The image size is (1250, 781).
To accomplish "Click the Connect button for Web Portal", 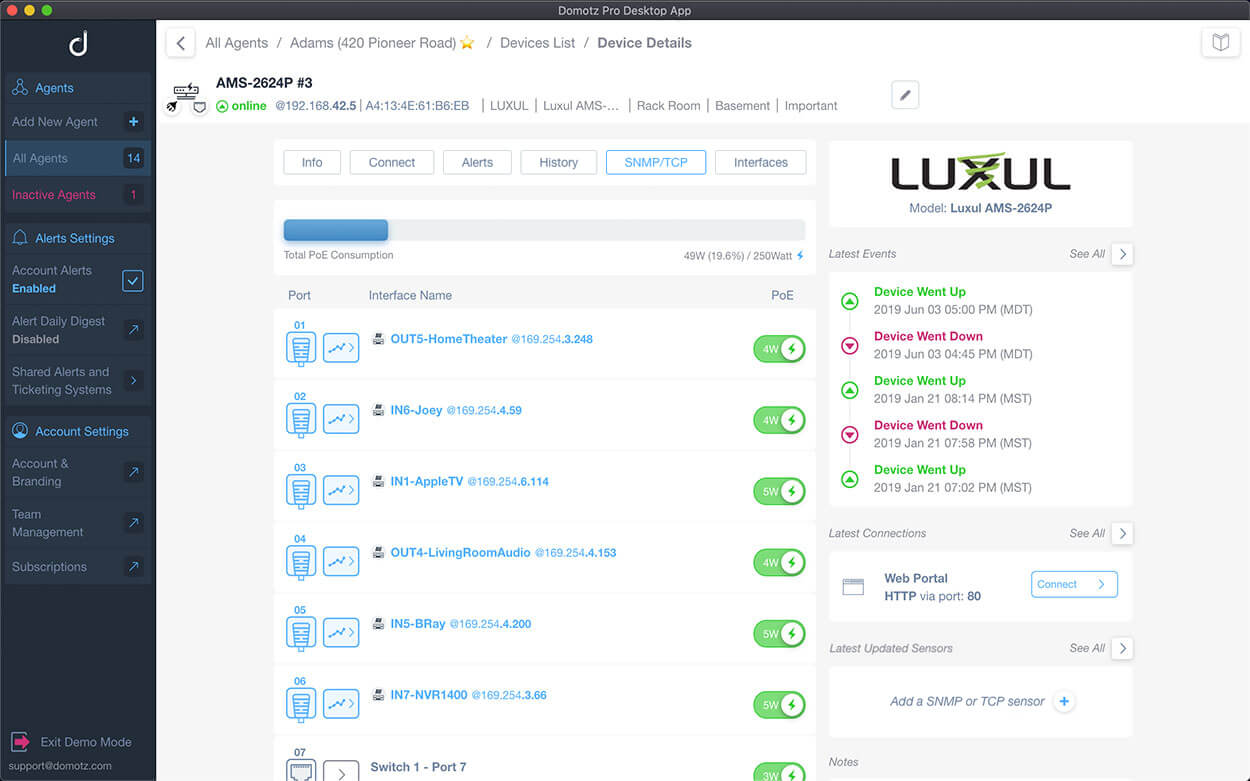I will pos(1074,584).
